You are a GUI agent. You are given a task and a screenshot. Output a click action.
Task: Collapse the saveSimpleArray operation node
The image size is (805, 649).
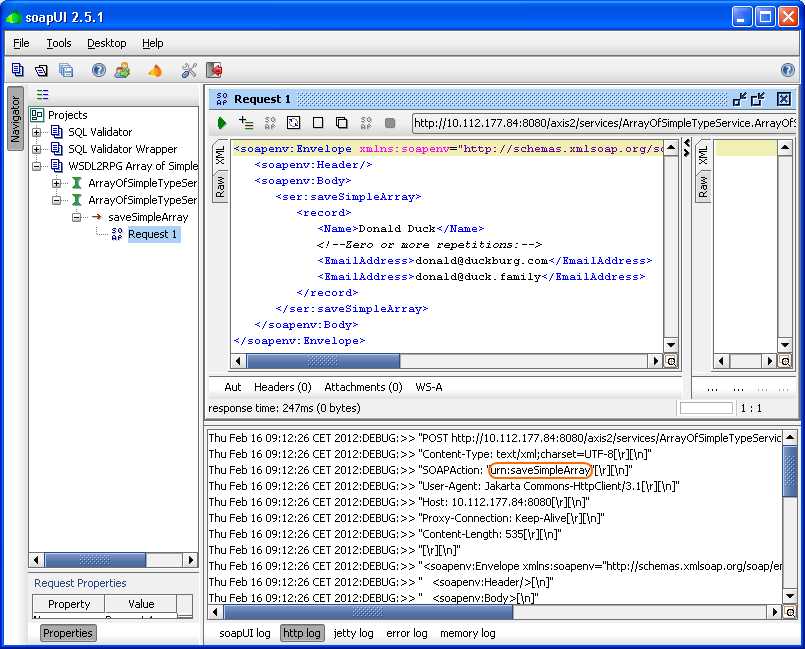(76, 217)
